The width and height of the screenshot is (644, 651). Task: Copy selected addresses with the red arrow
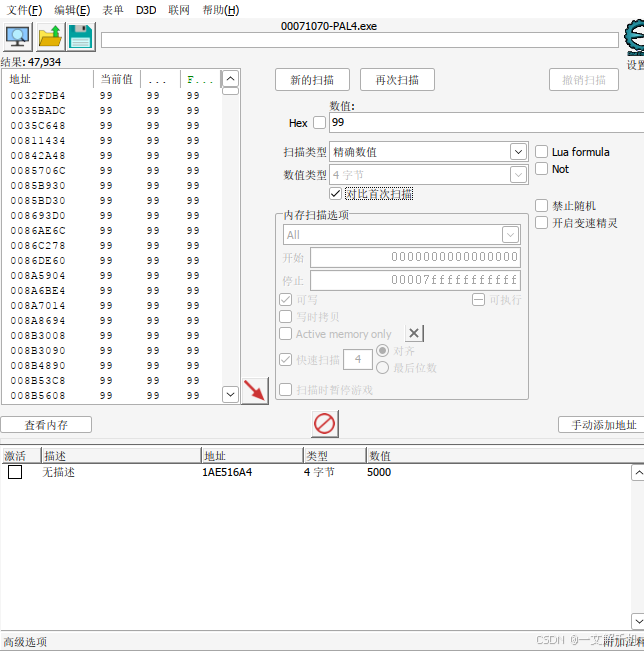click(x=255, y=391)
